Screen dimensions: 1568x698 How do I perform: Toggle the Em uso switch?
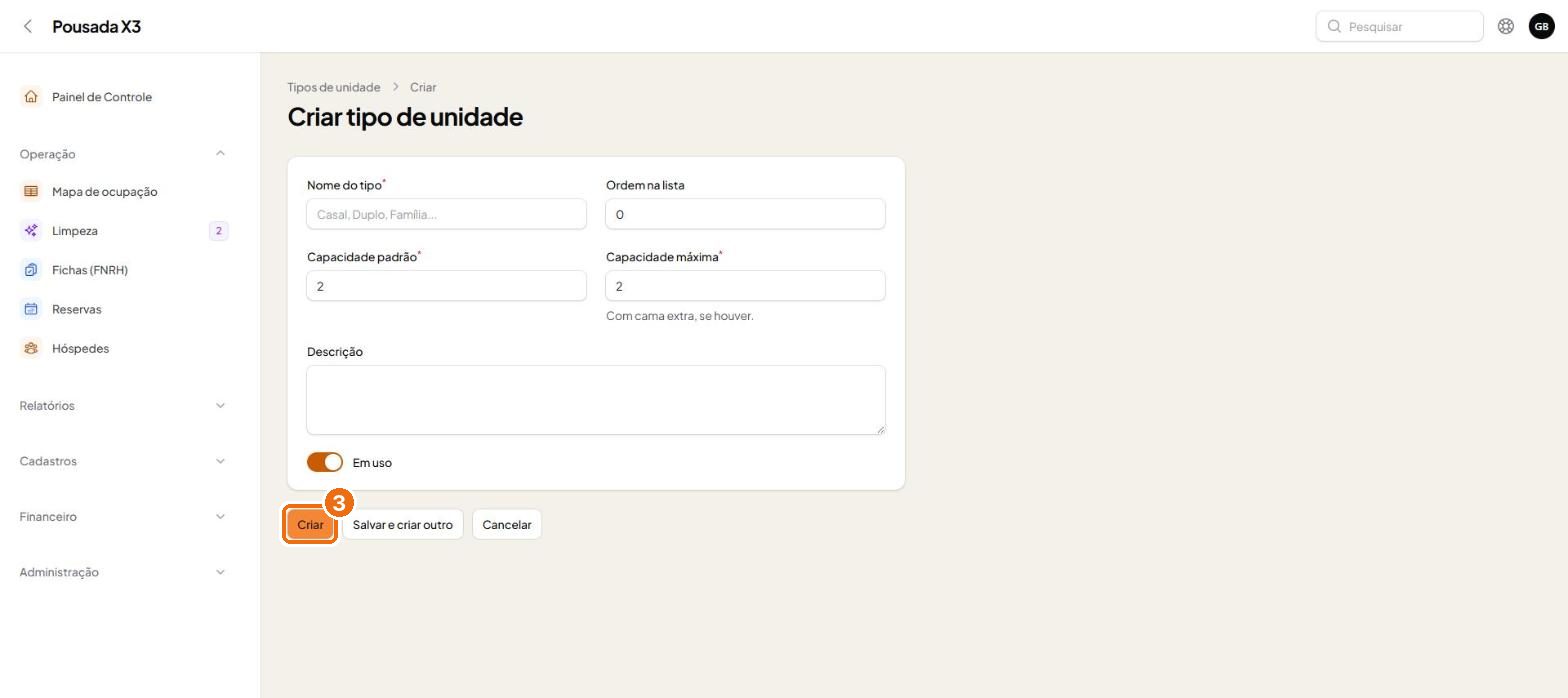tap(325, 462)
